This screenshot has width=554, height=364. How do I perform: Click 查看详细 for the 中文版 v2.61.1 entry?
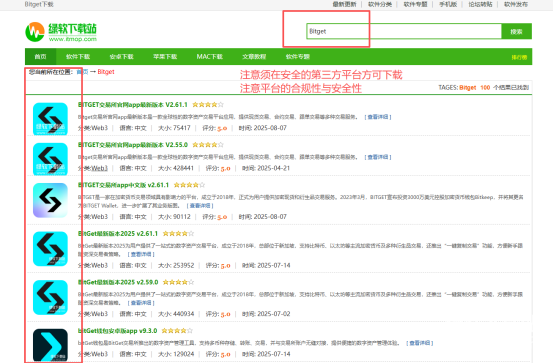coord(200,205)
